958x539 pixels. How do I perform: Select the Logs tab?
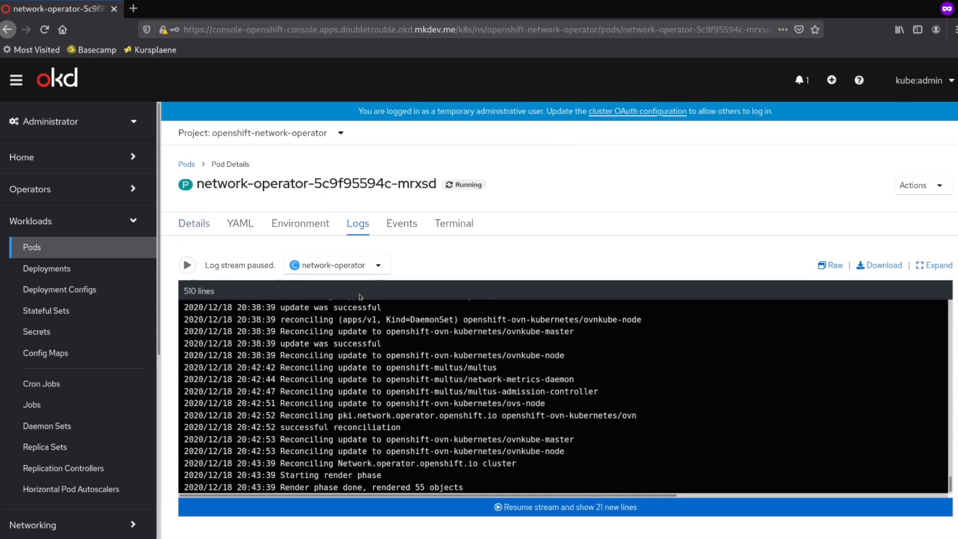pos(357,223)
